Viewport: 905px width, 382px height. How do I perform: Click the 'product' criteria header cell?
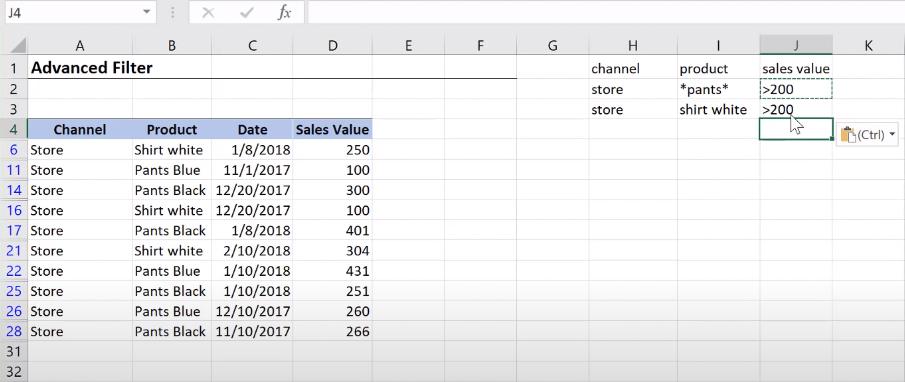(x=719, y=69)
